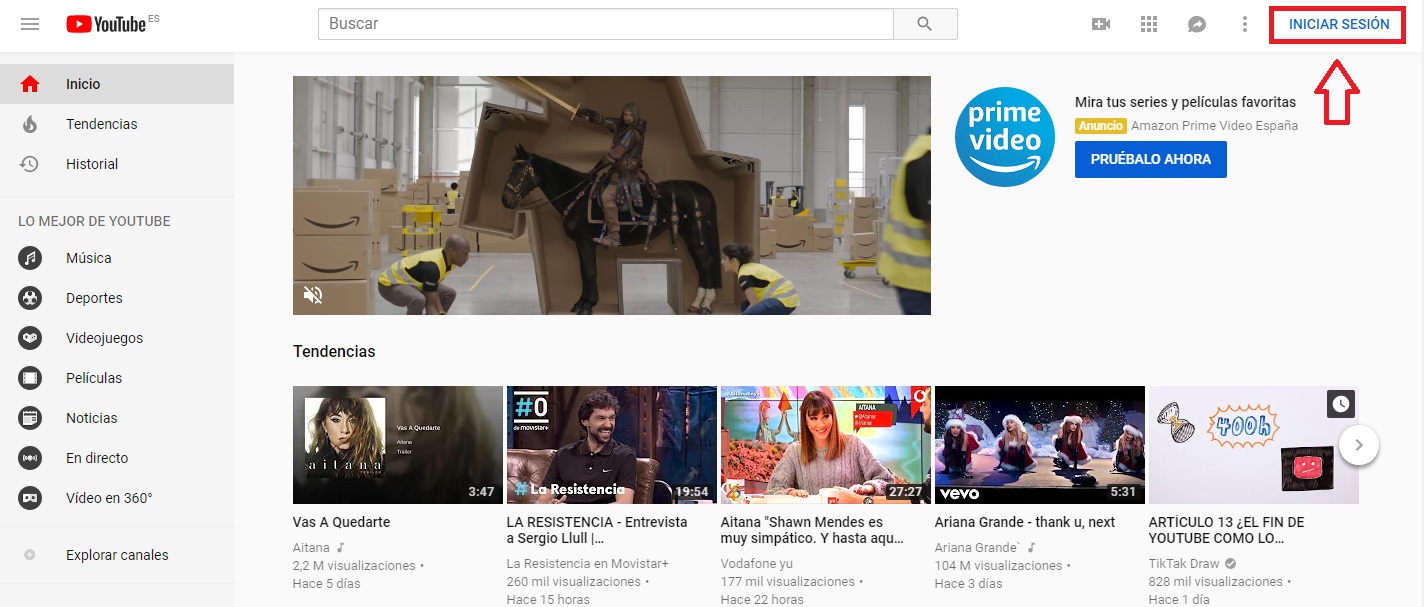Viewport: 1424px width, 607px height.
Task: Open Noticias category label
Action: [x=92, y=418]
